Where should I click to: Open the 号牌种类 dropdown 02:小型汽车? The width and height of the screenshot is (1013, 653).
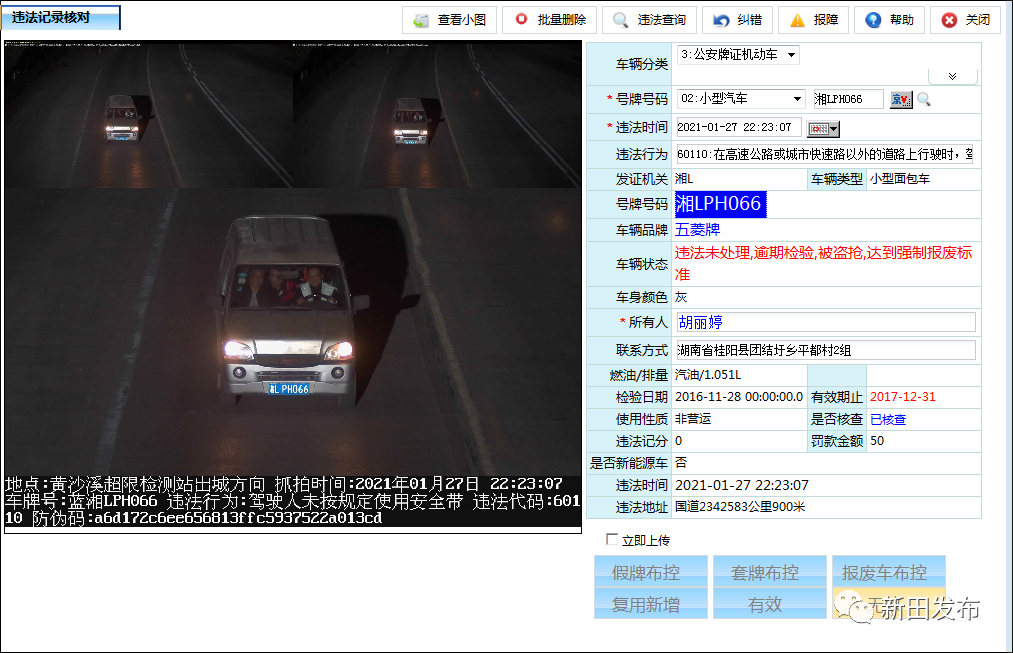coord(741,99)
